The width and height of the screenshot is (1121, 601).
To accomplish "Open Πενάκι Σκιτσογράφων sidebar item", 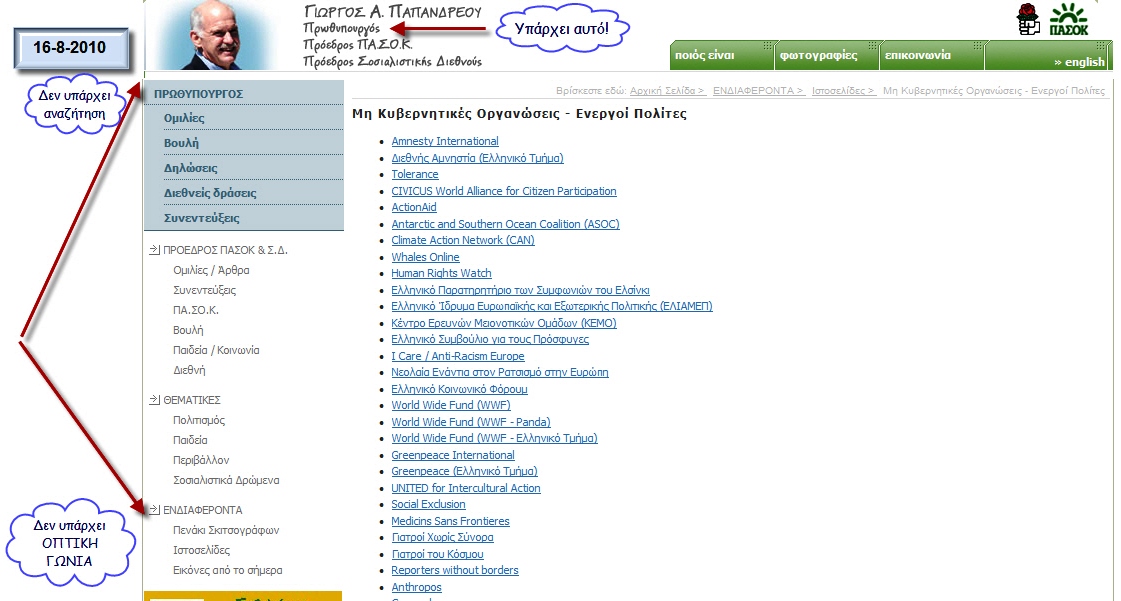I will click(226, 530).
